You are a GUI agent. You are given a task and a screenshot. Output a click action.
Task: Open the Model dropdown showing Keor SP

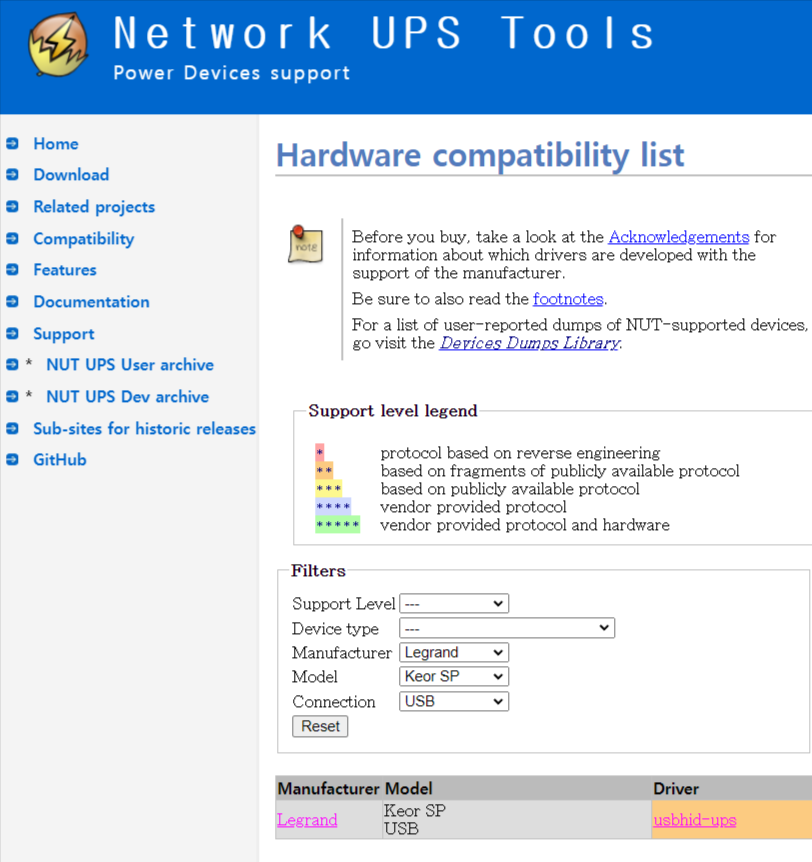454,676
